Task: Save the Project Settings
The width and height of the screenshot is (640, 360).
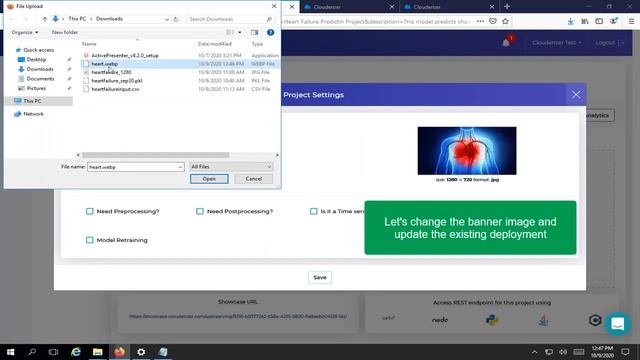Action: tap(320, 278)
